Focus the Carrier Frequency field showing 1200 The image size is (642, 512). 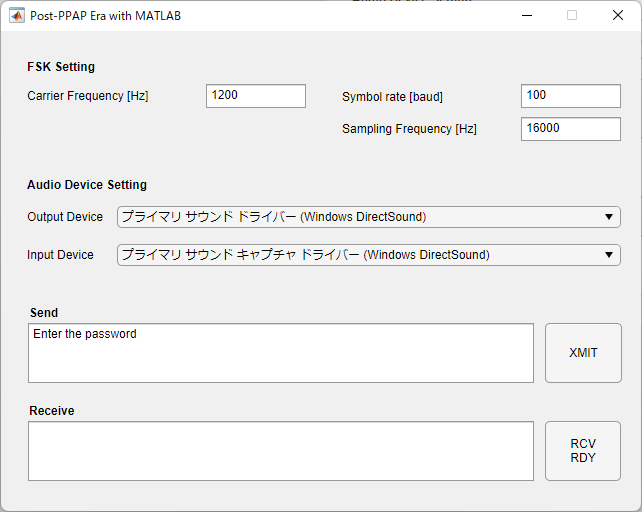(256, 96)
